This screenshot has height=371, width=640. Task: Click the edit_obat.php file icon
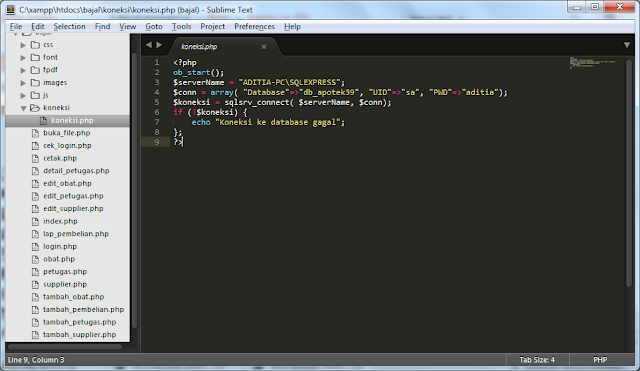(x=36, y=184)
